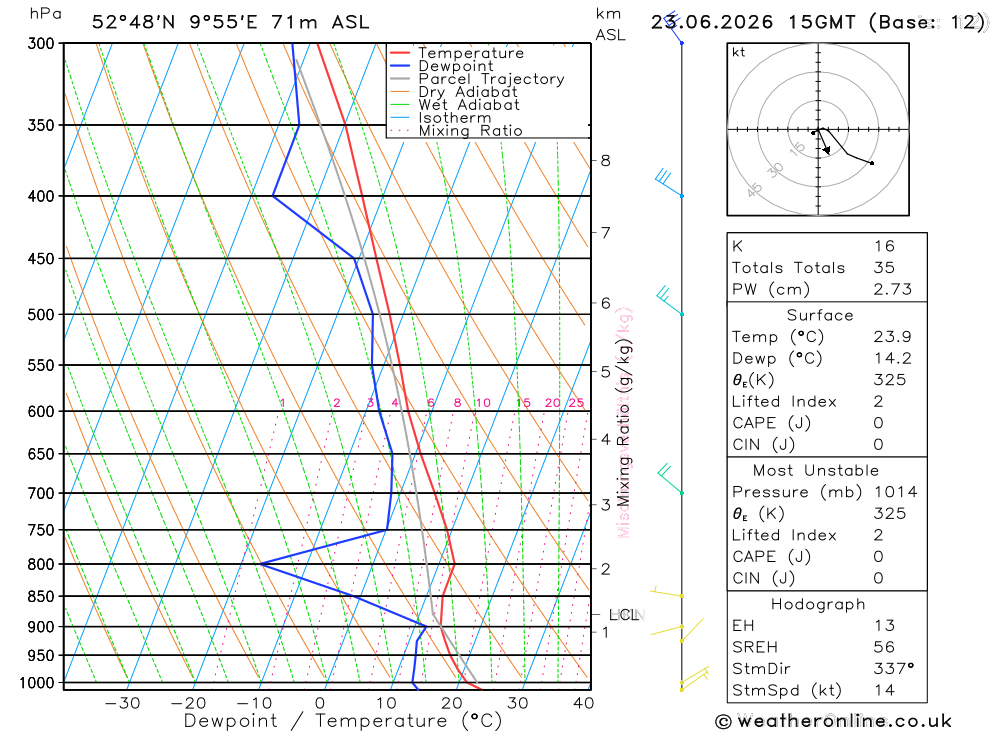Click the Dewpoint legend entry

coord(441,66)
